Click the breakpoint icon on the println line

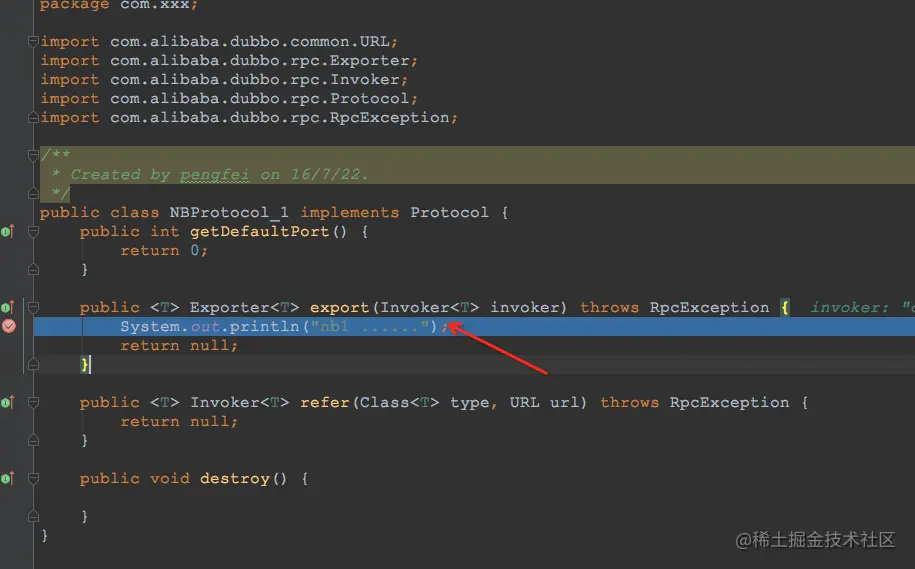(x=9, y=326)
